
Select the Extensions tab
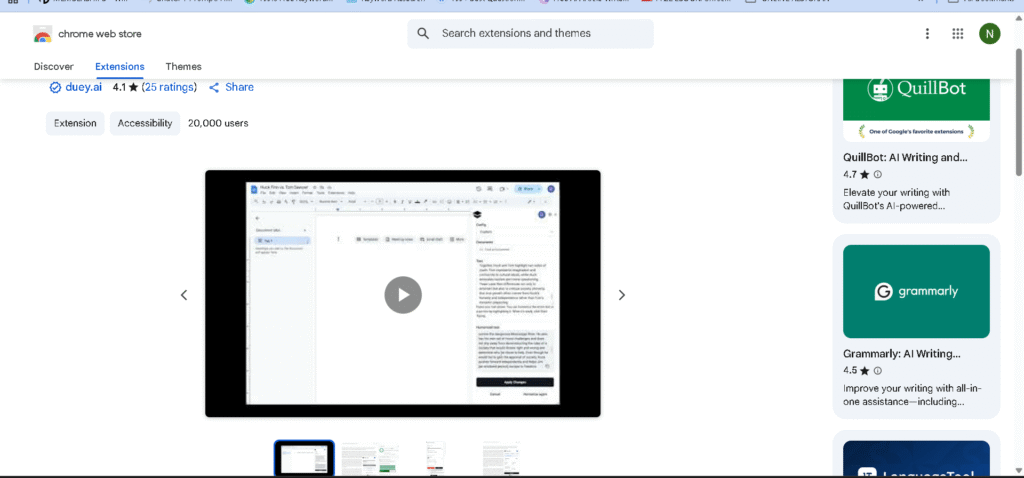point(120,67)
